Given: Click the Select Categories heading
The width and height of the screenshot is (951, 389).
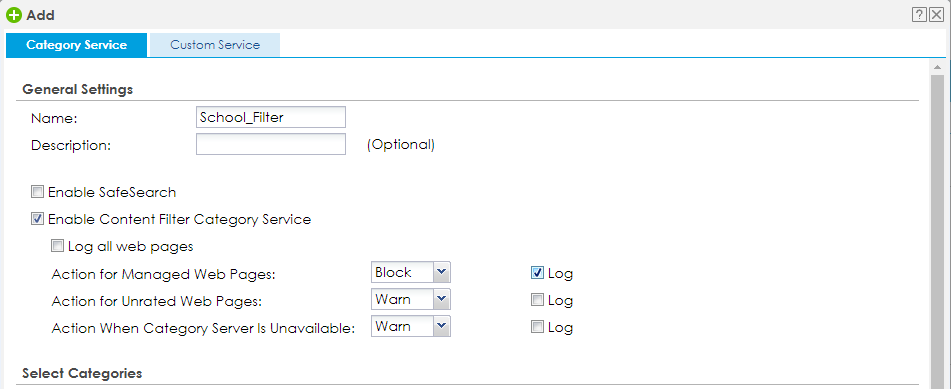Looking at the screenshot, I should click(82, 373).
